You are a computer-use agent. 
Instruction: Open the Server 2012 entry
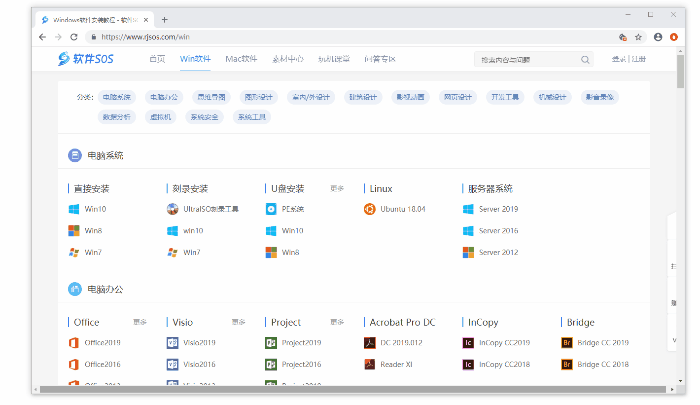click(491, 252)
